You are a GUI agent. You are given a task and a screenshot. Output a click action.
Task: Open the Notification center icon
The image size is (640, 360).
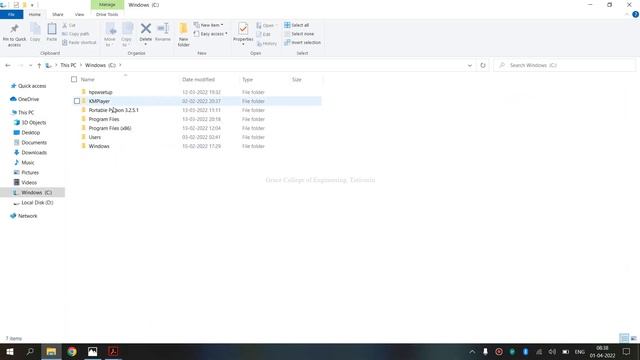coord(627,351)
